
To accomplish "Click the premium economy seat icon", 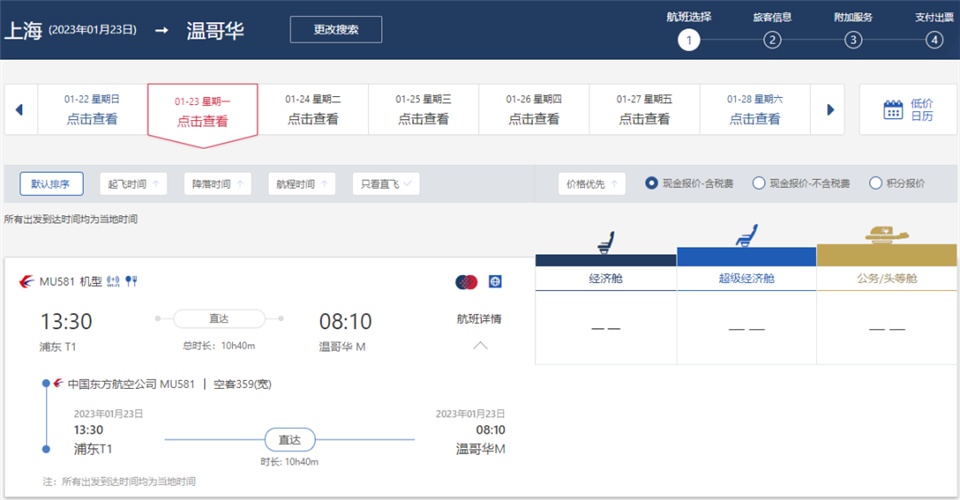I will (x=746, y=236).
